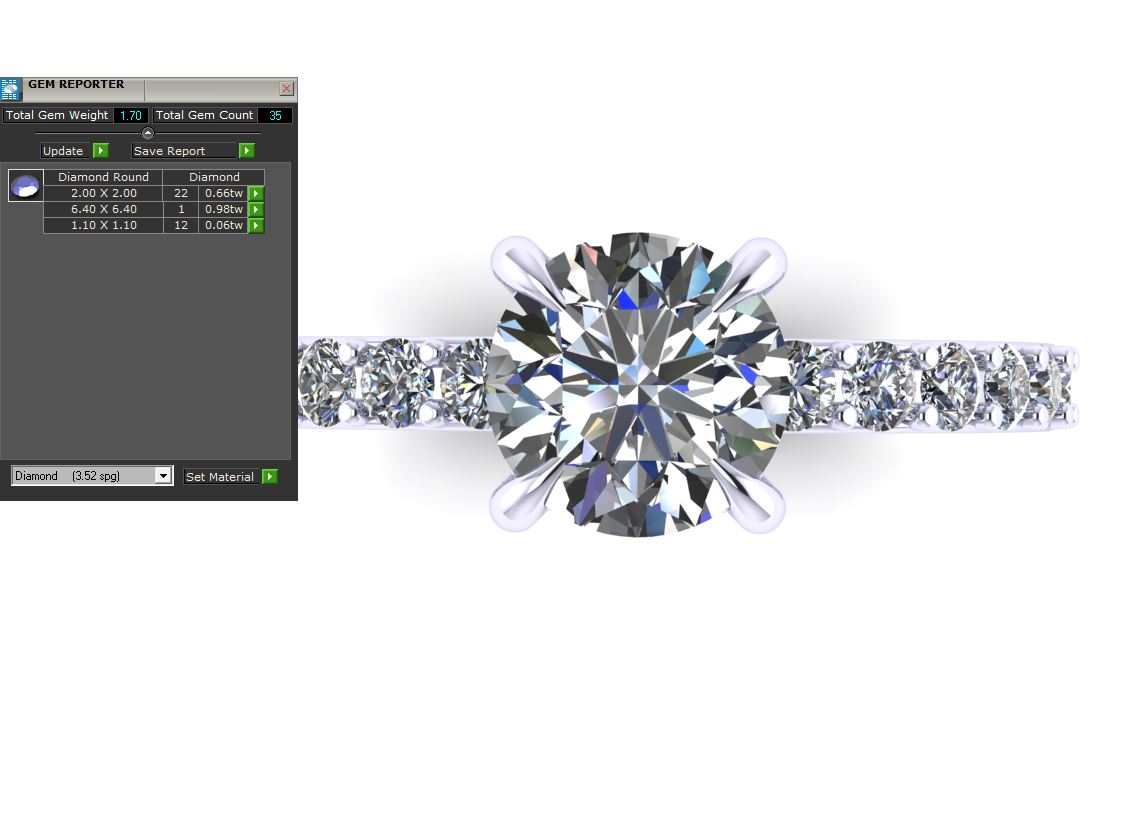The height and width of the screenshot is (814, 1128).
Task: Click the Diamond material column header
Action: 214,177
